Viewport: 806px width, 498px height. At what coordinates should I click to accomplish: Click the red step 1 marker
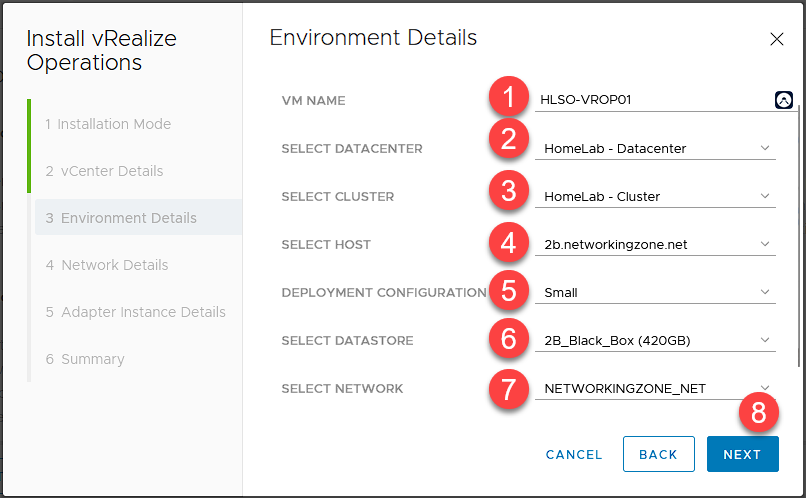[x=509, y=99]
